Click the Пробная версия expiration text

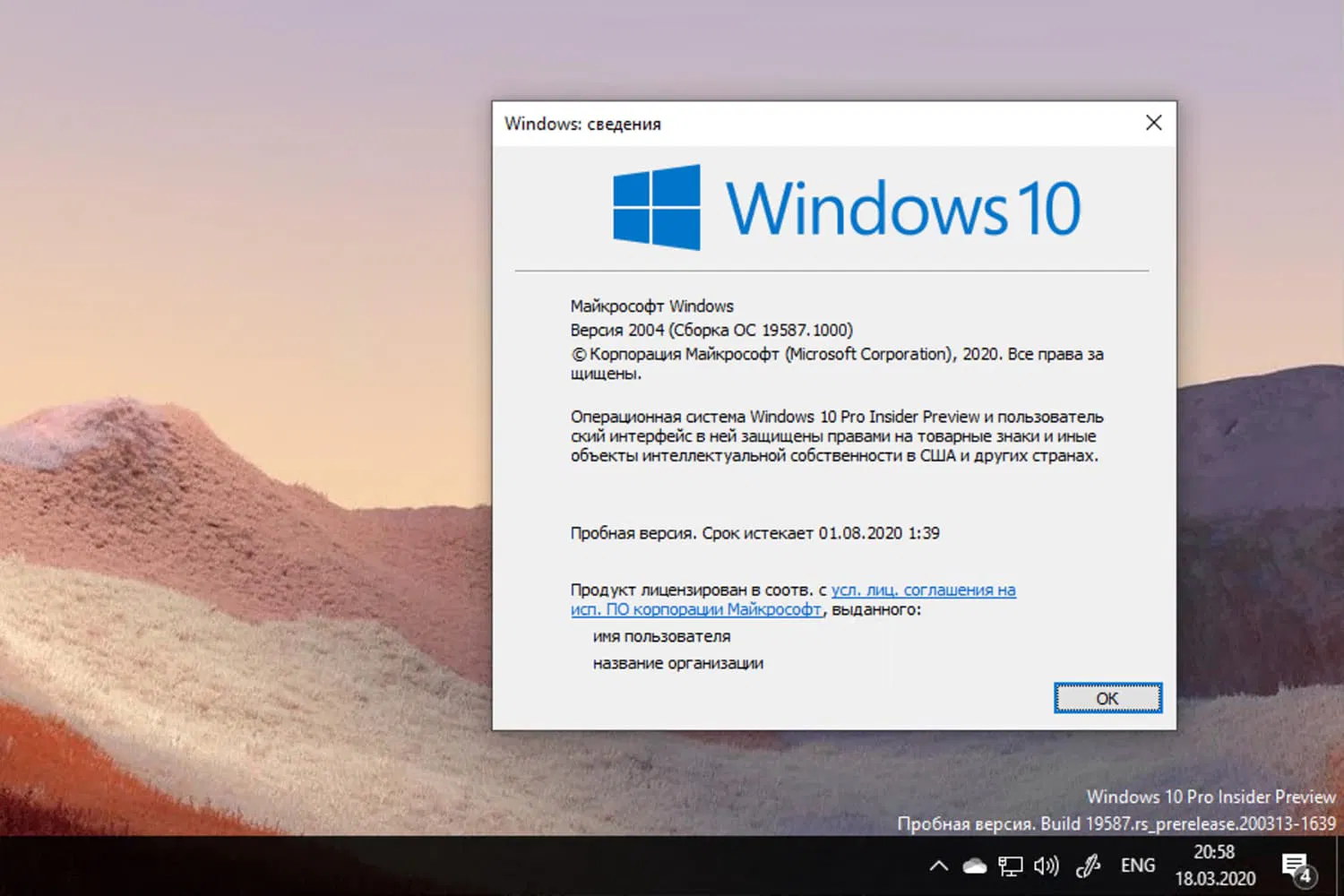click(x=754, y=532)
